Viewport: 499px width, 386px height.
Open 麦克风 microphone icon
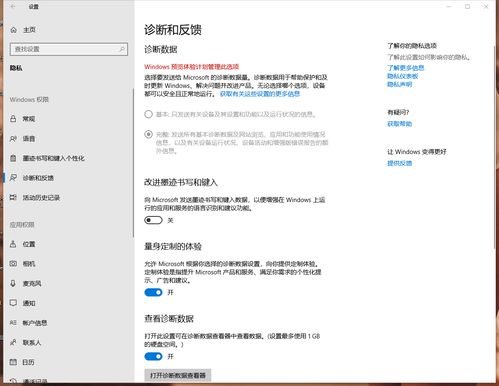click(13, 283)
